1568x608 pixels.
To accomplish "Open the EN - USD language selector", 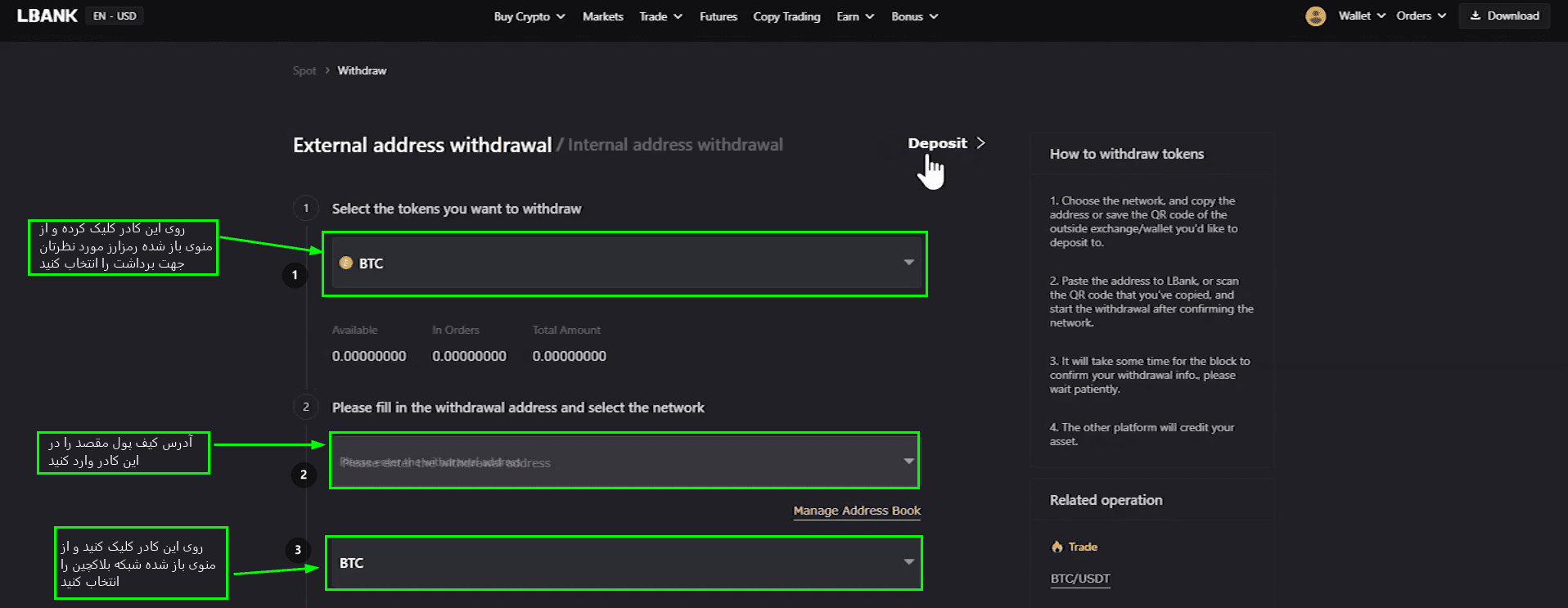I will [115, 16].
